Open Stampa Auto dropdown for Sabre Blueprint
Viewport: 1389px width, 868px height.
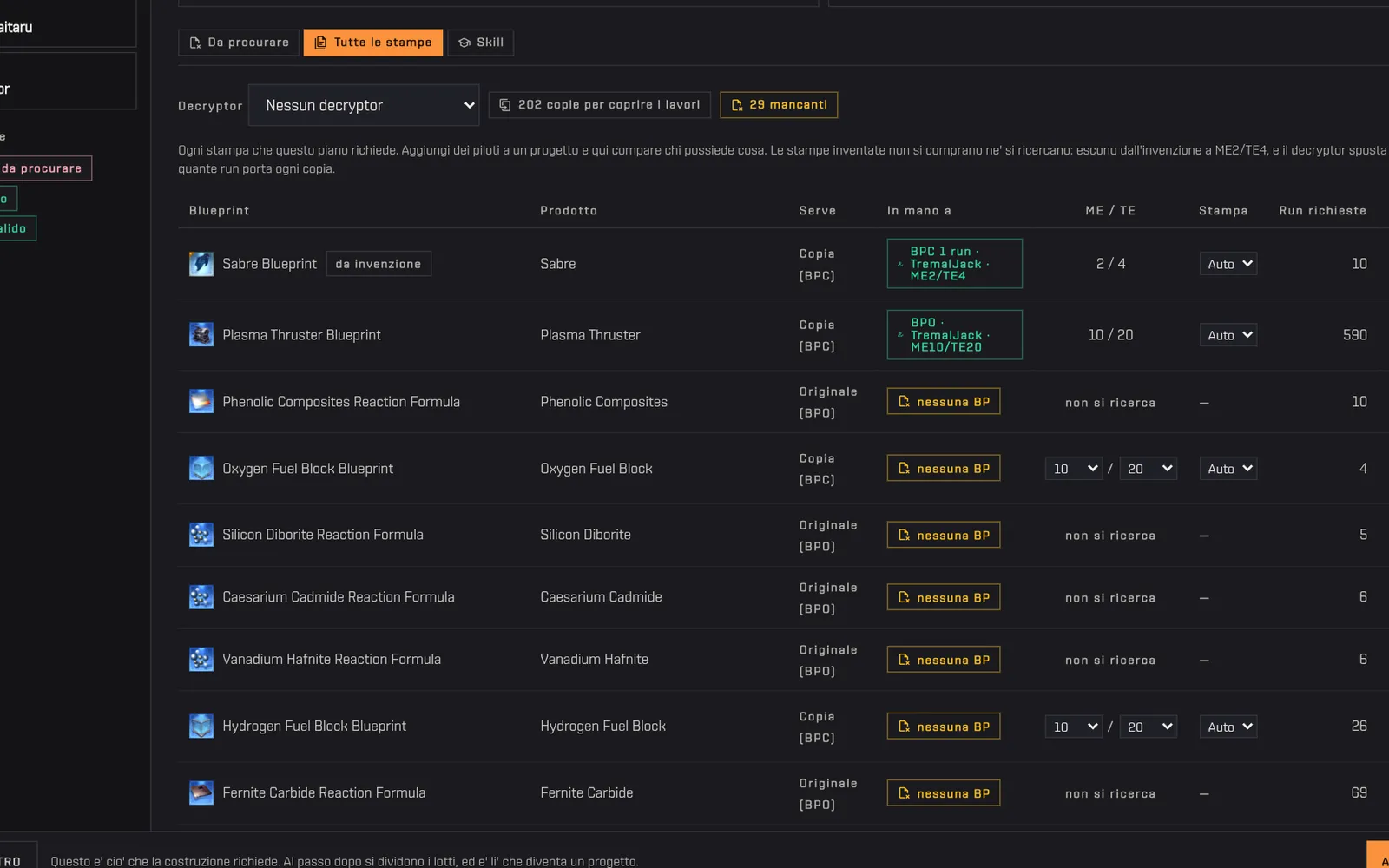coord(1228,264)
